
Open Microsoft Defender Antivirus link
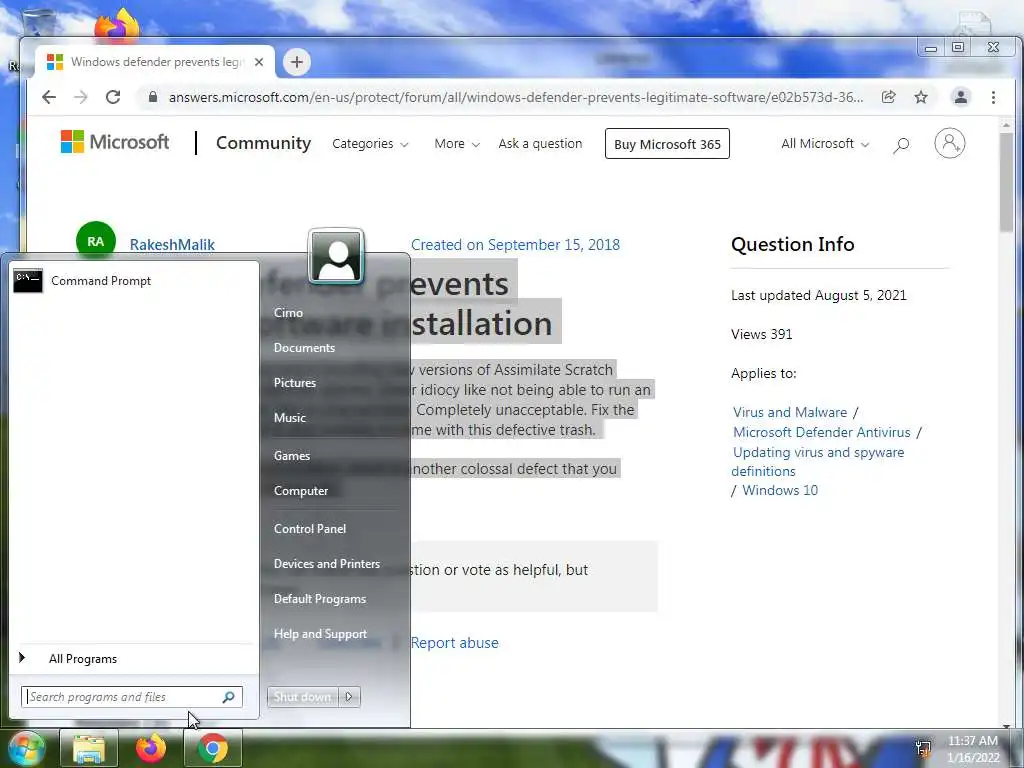tap(822, 432)
